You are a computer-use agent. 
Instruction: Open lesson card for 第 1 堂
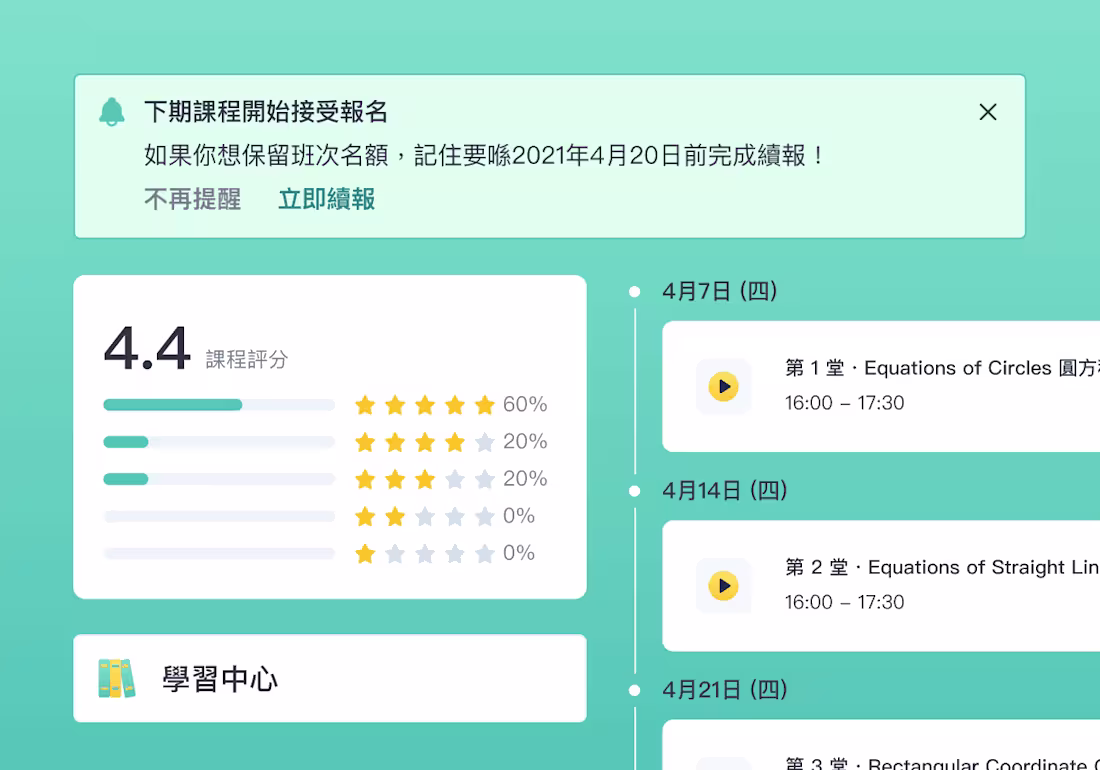coord(900,387)
